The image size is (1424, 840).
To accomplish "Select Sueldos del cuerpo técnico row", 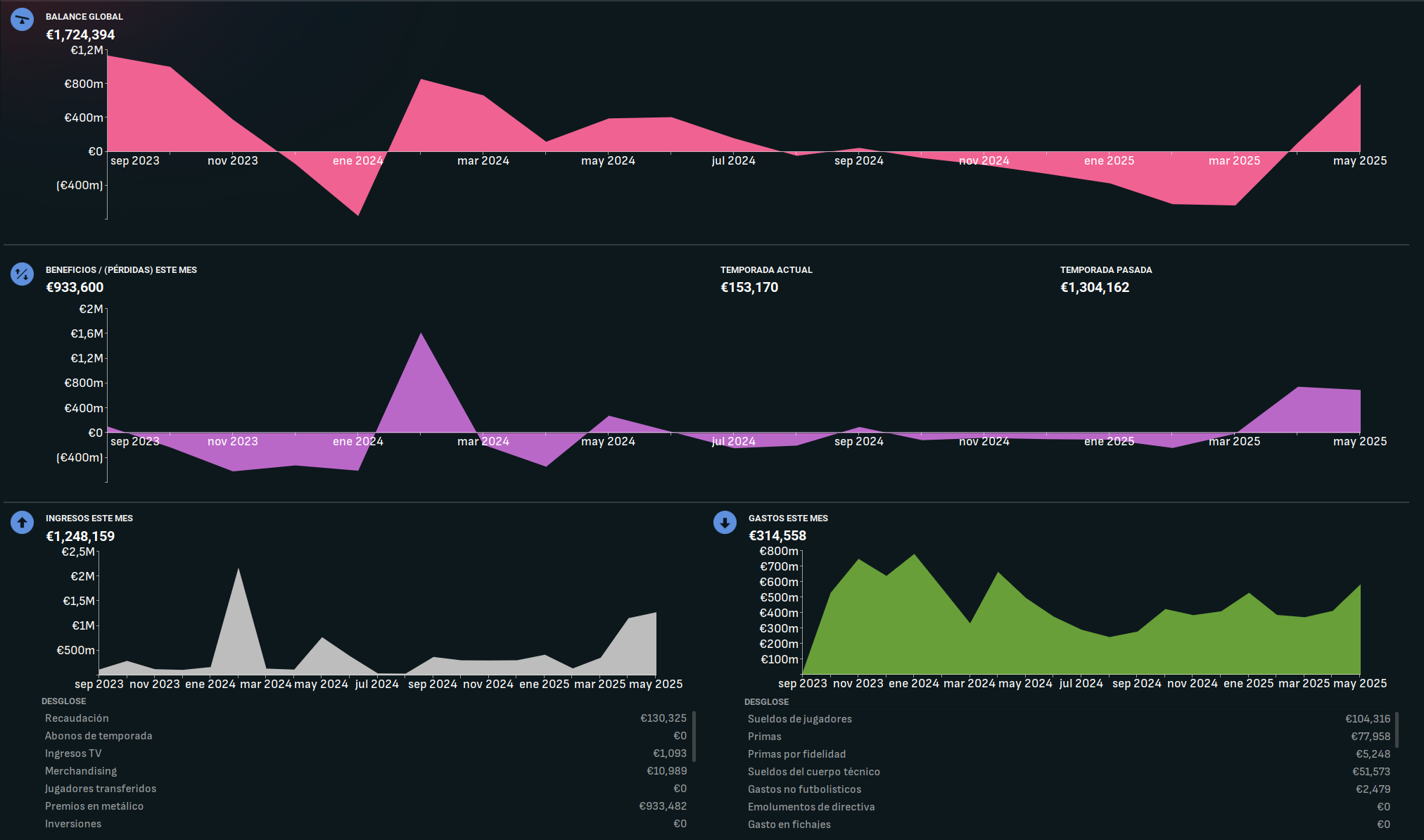I will [1069, 772].
